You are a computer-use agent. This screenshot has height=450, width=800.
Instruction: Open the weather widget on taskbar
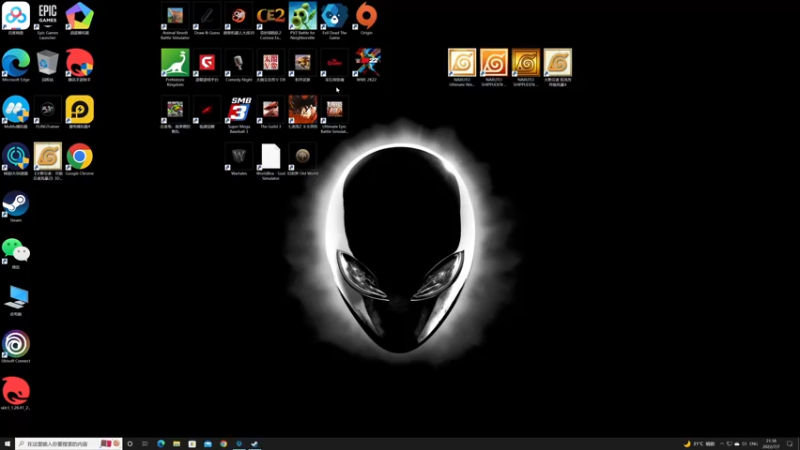(699, 444)
